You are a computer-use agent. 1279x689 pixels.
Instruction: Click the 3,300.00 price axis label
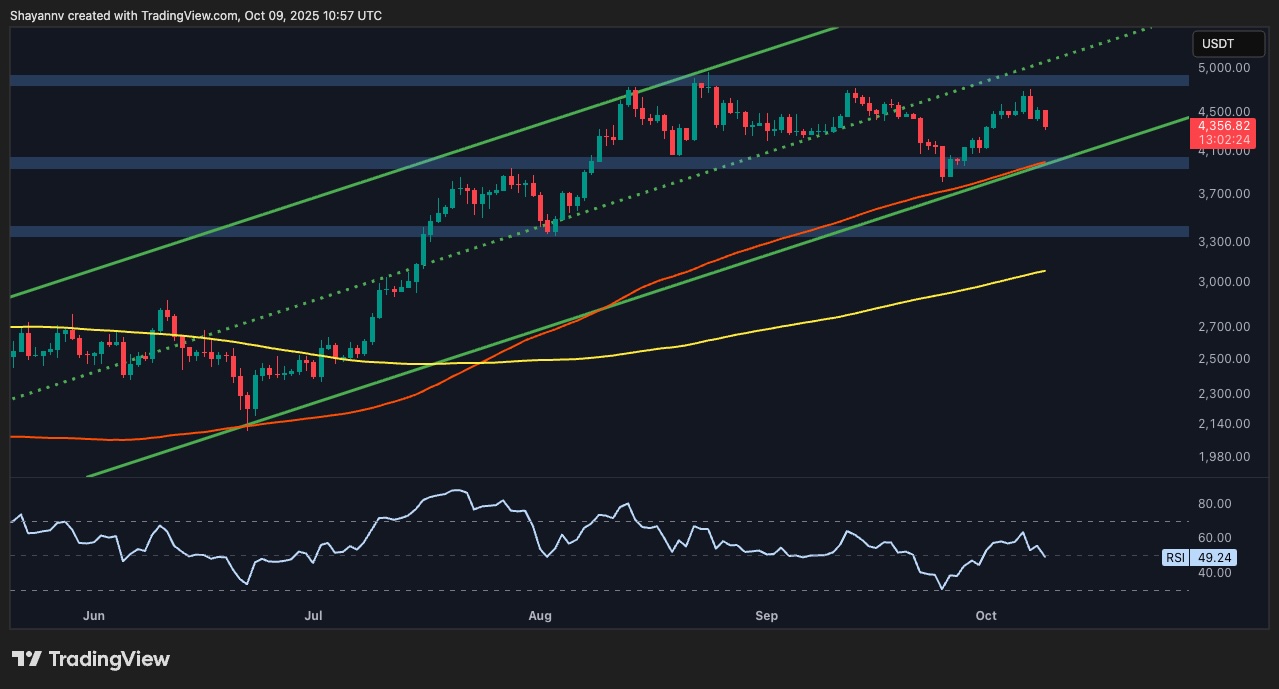tap(1222, 241)
